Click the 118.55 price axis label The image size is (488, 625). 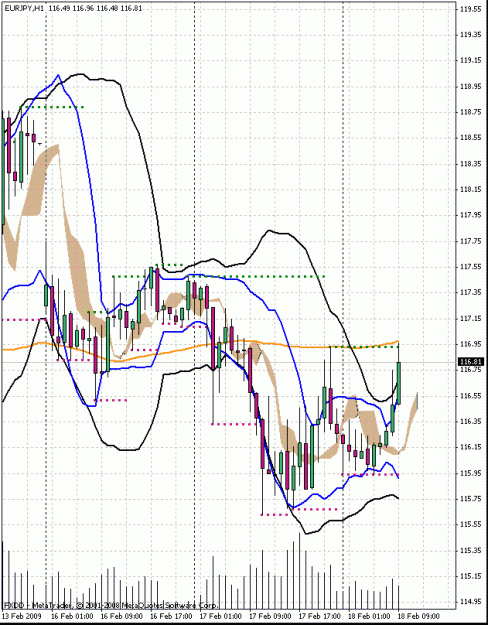click(470, 138)
